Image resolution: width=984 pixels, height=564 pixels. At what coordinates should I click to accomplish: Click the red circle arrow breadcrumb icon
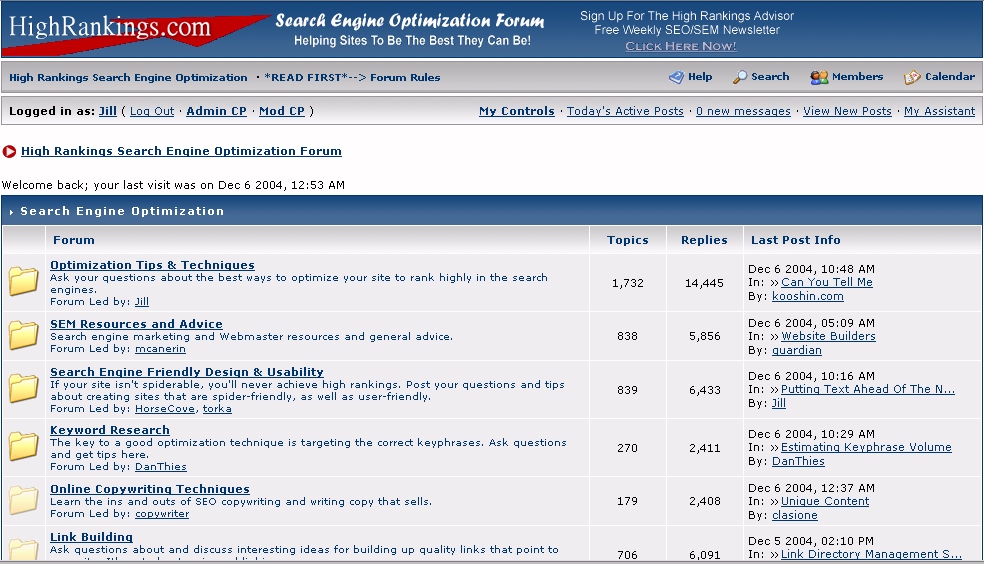tap(9, 151)
